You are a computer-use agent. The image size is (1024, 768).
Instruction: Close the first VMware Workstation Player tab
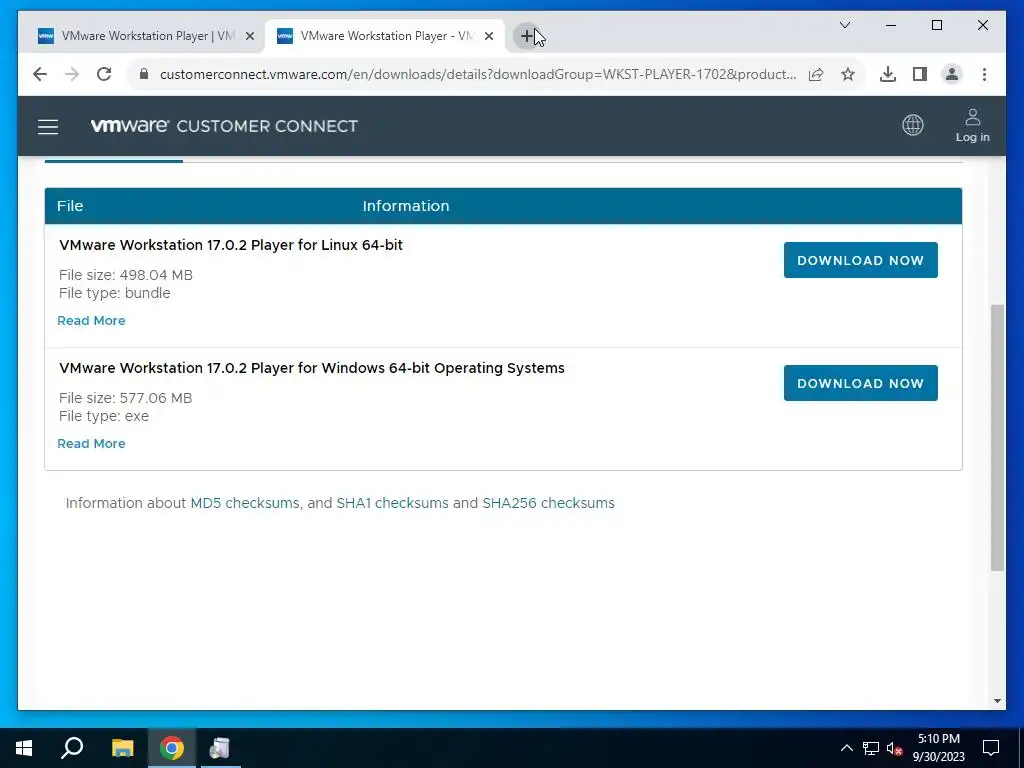pyautogui.click(x=249, y=37)
